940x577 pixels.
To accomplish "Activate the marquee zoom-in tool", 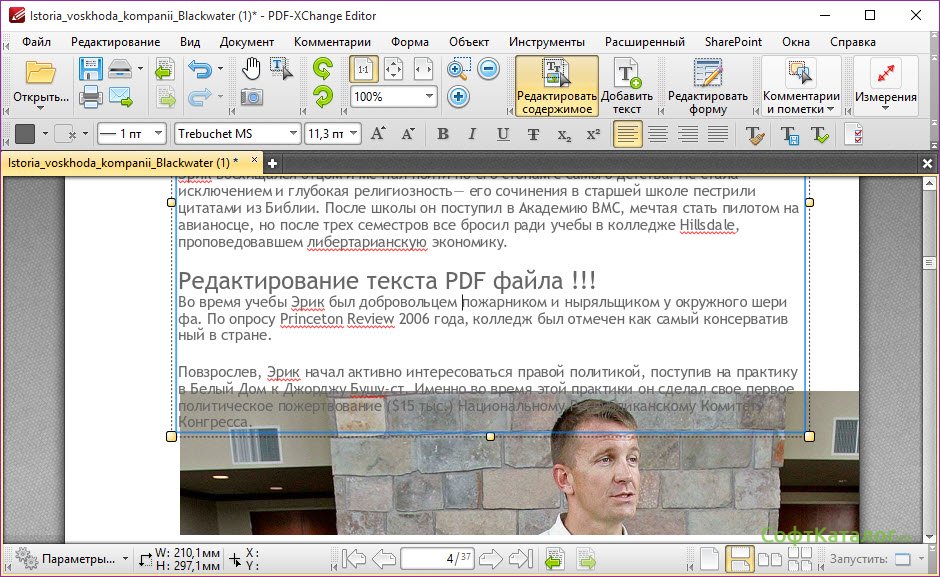I will pyautogui.click(x=459, y=69).
